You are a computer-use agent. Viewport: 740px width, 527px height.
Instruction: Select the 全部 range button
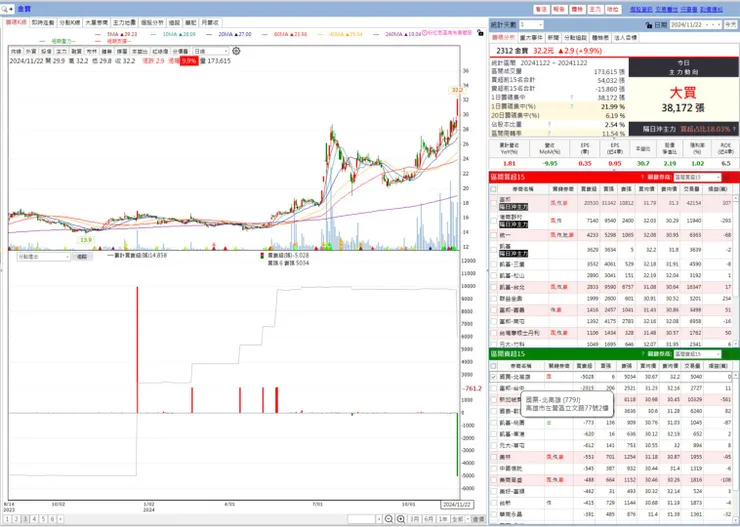point(457,519)
